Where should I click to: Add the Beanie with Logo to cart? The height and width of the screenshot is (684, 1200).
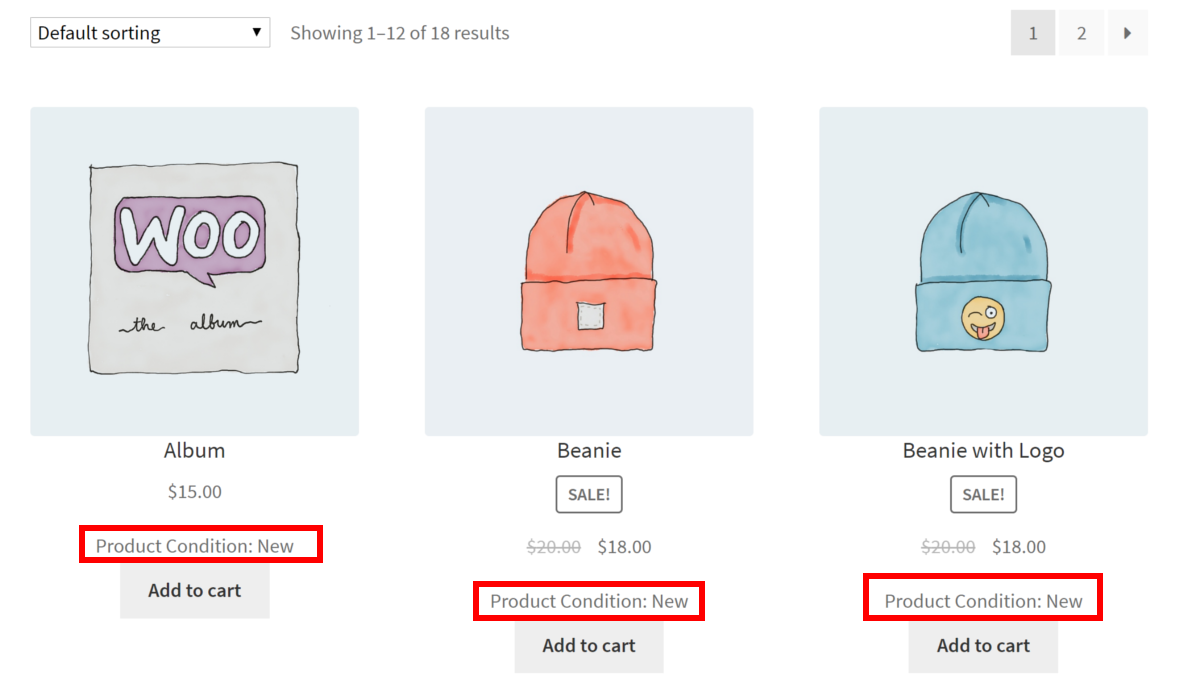pos(982,645)
